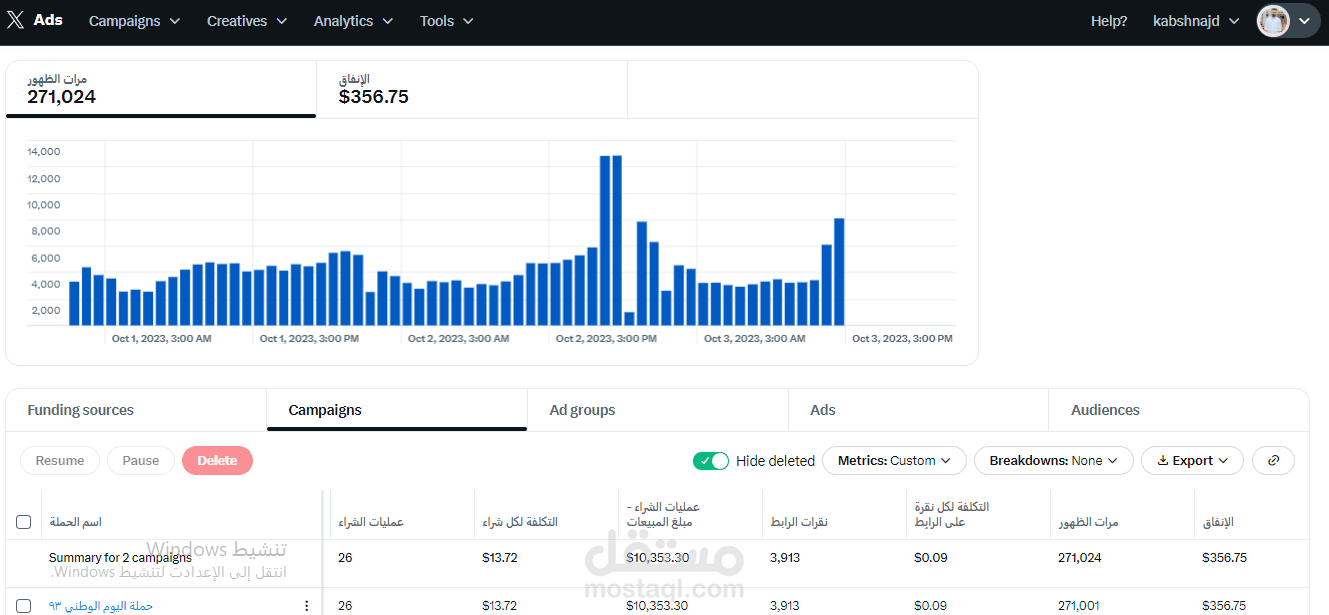Viewport: 1329px width, 615px height.
Task: Click the Summary for 2 campaigns row label
Action: pyautogui.click(x=120, y=557)
